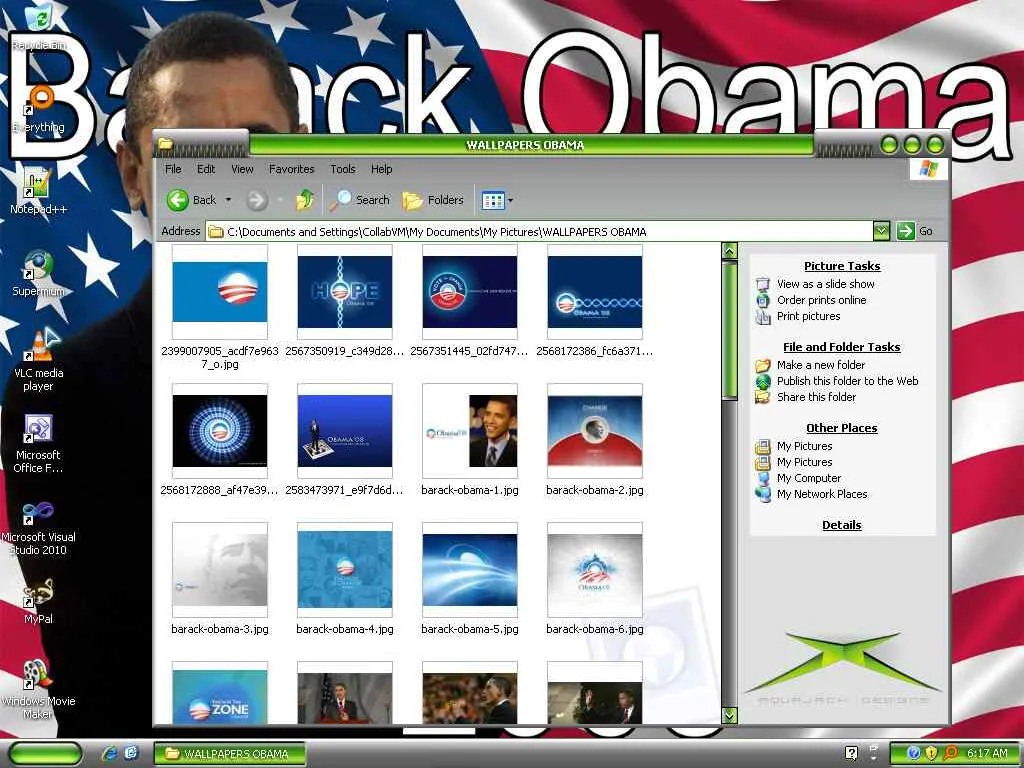Screen dimensions: 1024x768
Task: Launch Internet Explorer from quick launch
Action: click(110, 753)
